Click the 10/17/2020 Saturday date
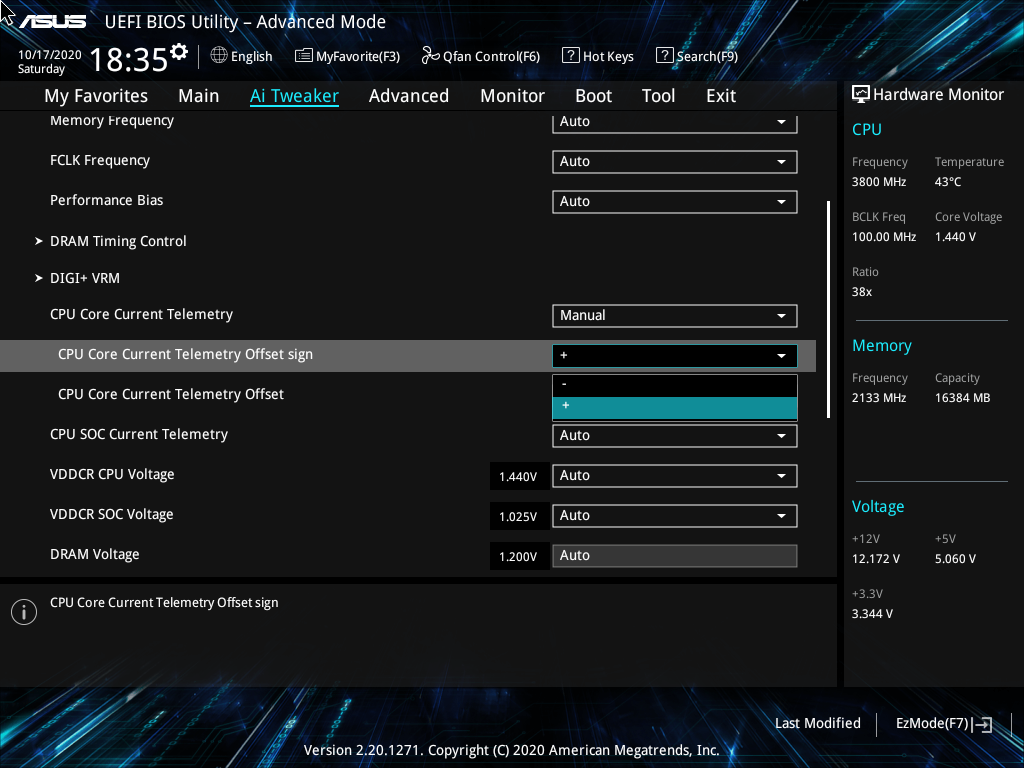Viewport: 1024px width, 768px height. click(x=49, y=62)
